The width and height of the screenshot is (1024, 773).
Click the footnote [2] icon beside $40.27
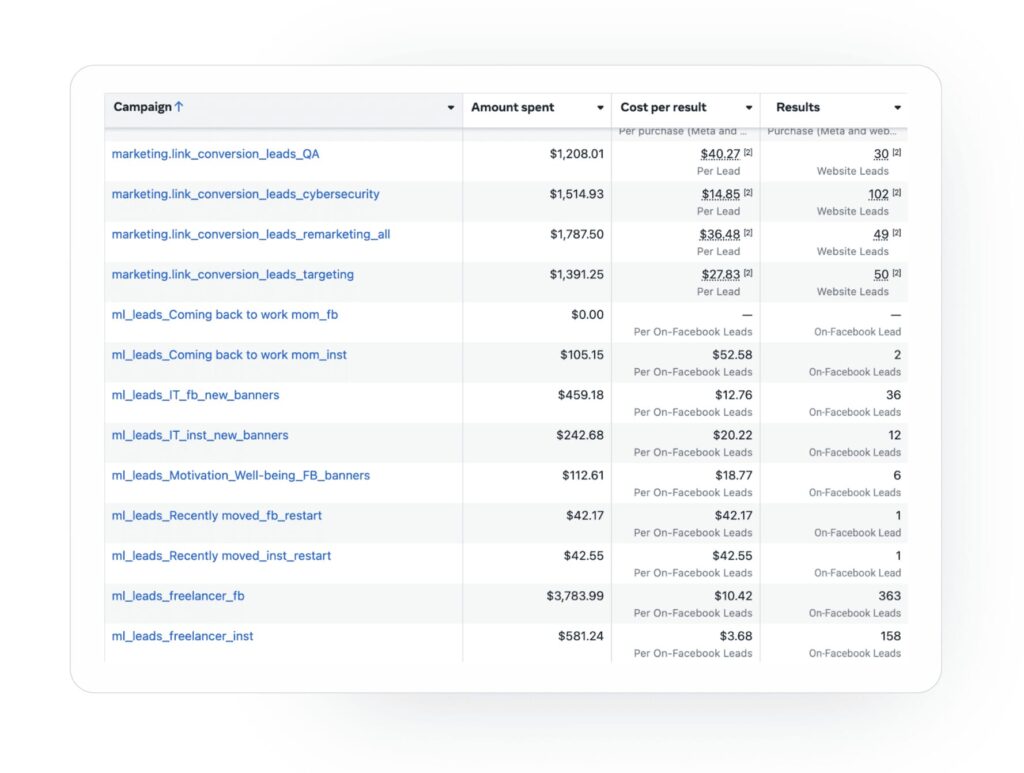click(748, 152)
